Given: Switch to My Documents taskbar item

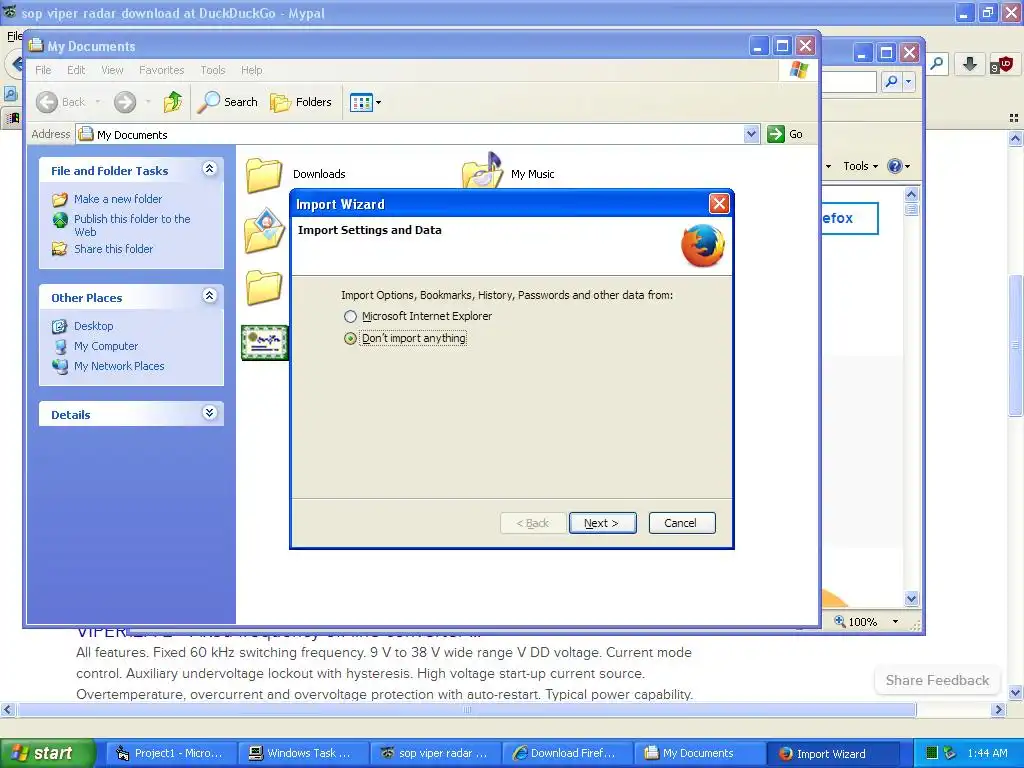Looking at the screenshot, I should [x=697, y=753].
